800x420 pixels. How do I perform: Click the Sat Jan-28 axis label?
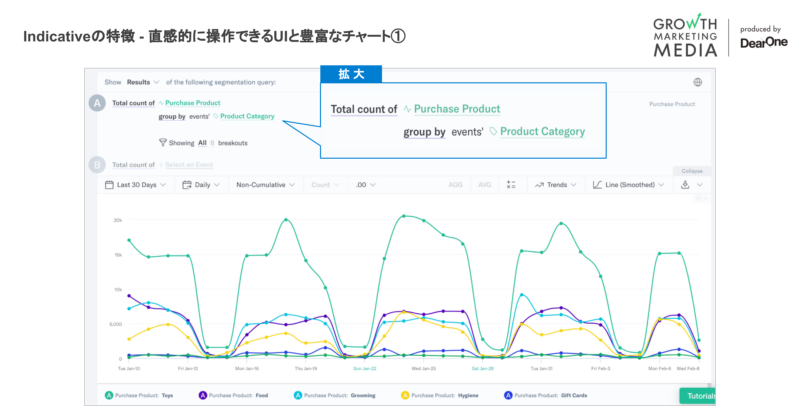click(x=483, y=368)
